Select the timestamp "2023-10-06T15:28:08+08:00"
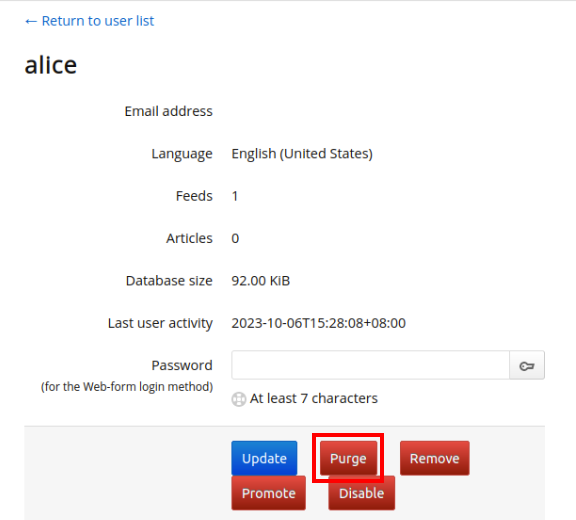The image size is (576, 520). tap(318, 323)
